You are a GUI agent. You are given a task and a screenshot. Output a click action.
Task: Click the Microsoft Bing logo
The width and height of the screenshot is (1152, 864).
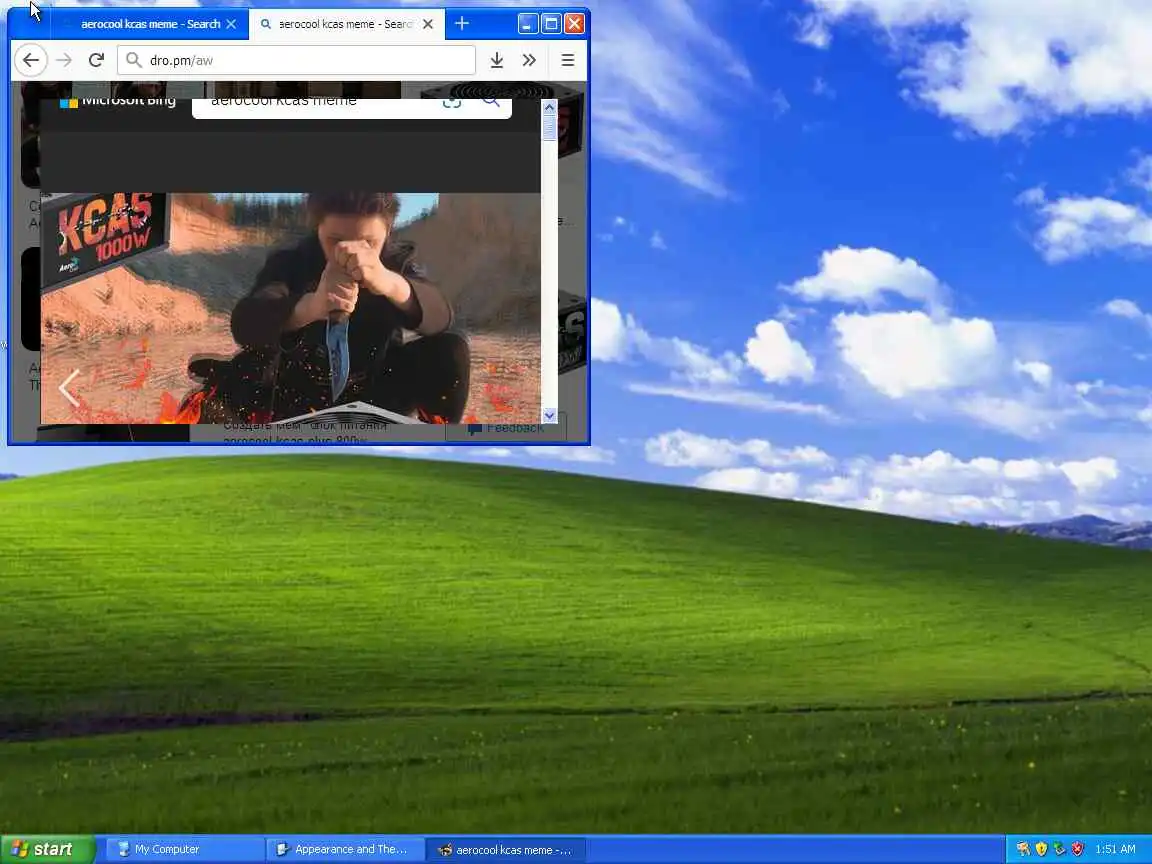click(118, 101)
